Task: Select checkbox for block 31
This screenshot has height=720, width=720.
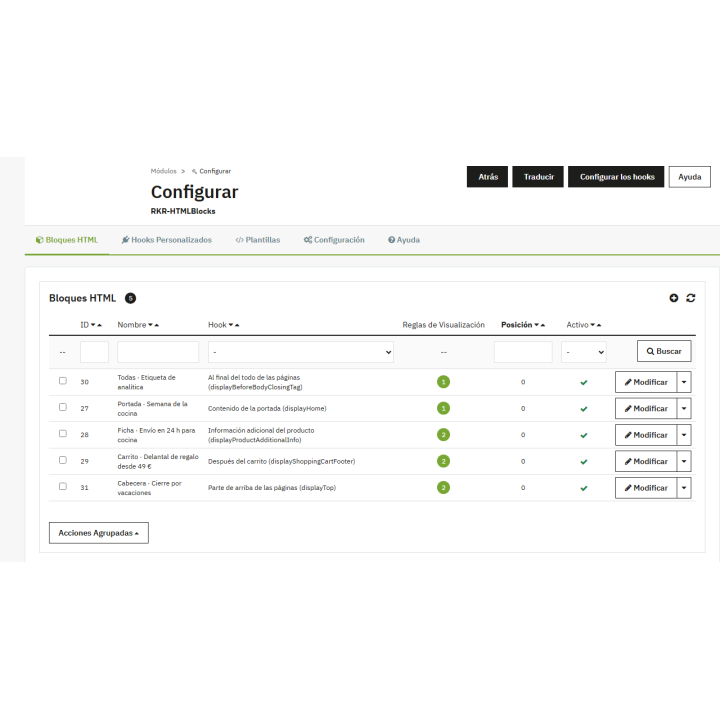Action: [x=63, y=486]
